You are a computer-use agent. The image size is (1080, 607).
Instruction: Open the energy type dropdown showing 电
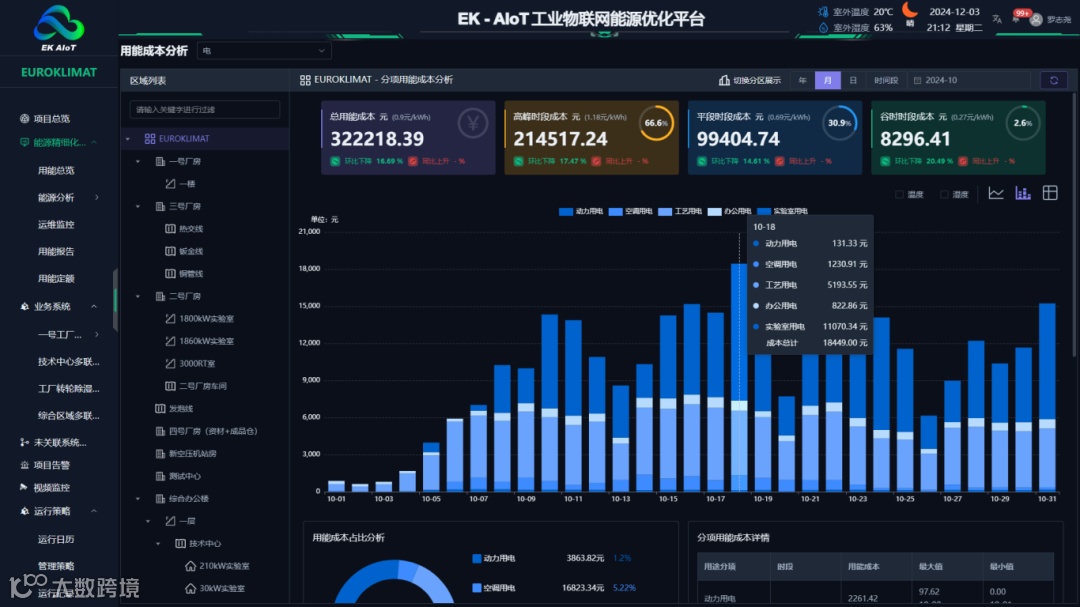(x=264, y=51)
